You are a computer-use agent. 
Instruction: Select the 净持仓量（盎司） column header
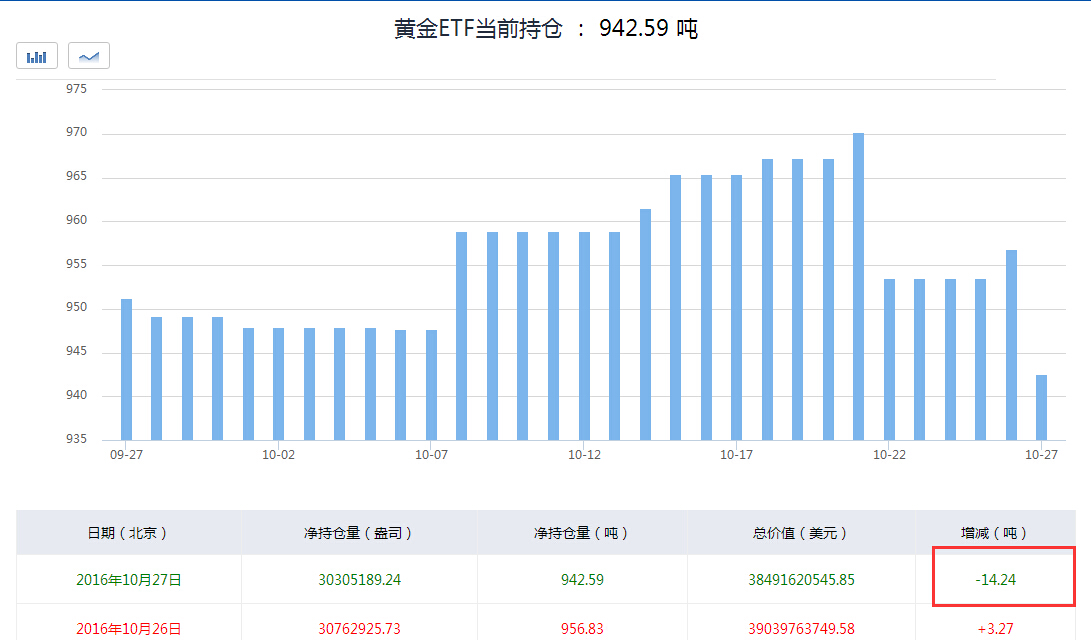(x=359, y=533)
